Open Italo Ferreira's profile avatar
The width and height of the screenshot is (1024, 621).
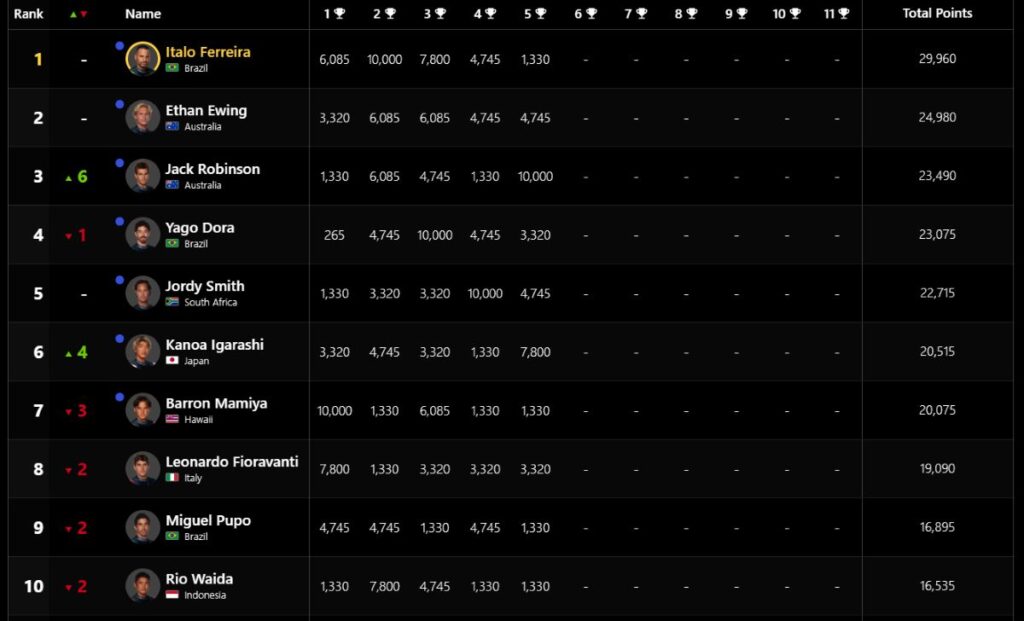click(x=142, y=59)
